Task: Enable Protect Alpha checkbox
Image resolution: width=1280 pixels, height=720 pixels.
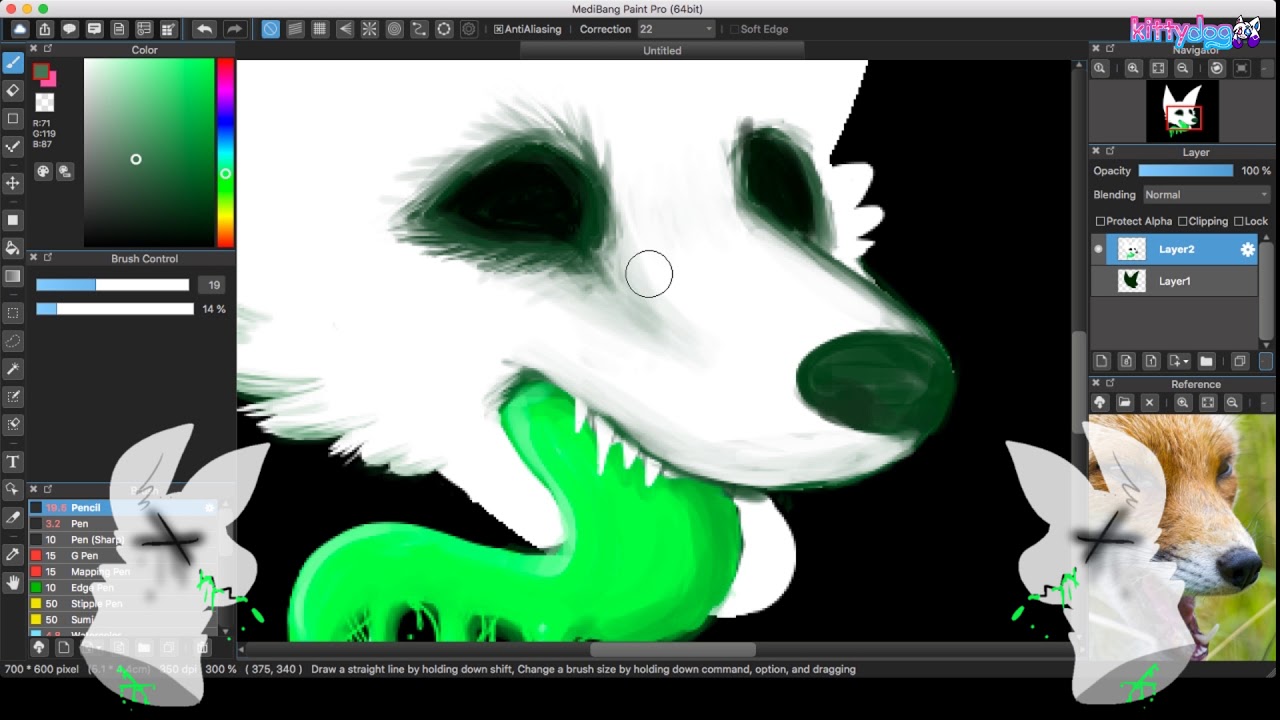Action: 1101,221
